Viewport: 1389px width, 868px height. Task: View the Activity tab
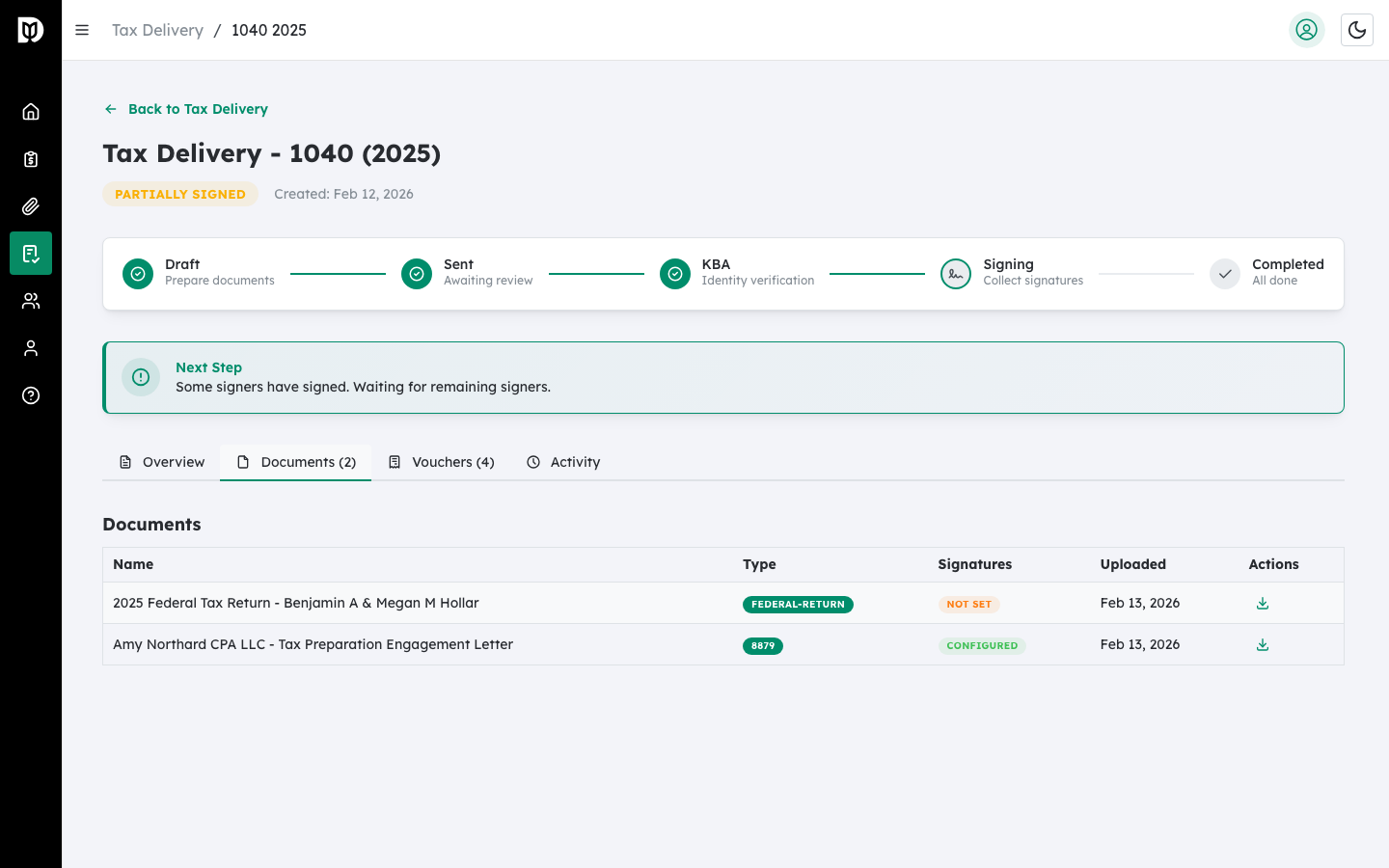(x=563, y=462)
